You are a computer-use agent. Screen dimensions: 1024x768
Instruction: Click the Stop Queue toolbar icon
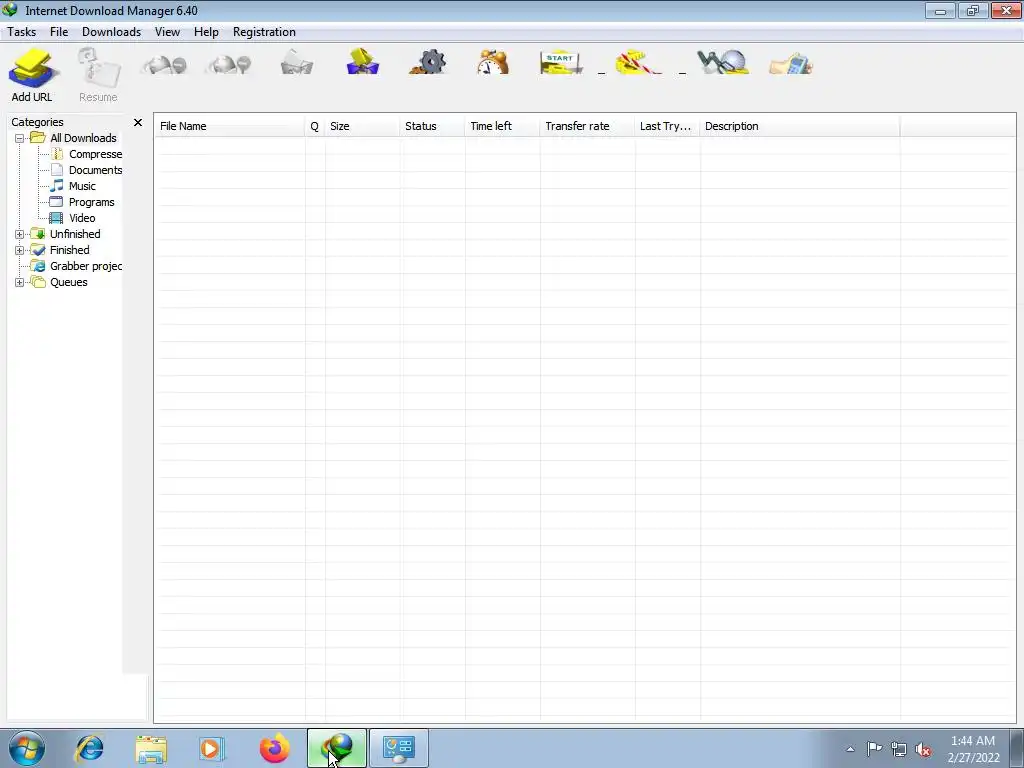tap(638, 63)
